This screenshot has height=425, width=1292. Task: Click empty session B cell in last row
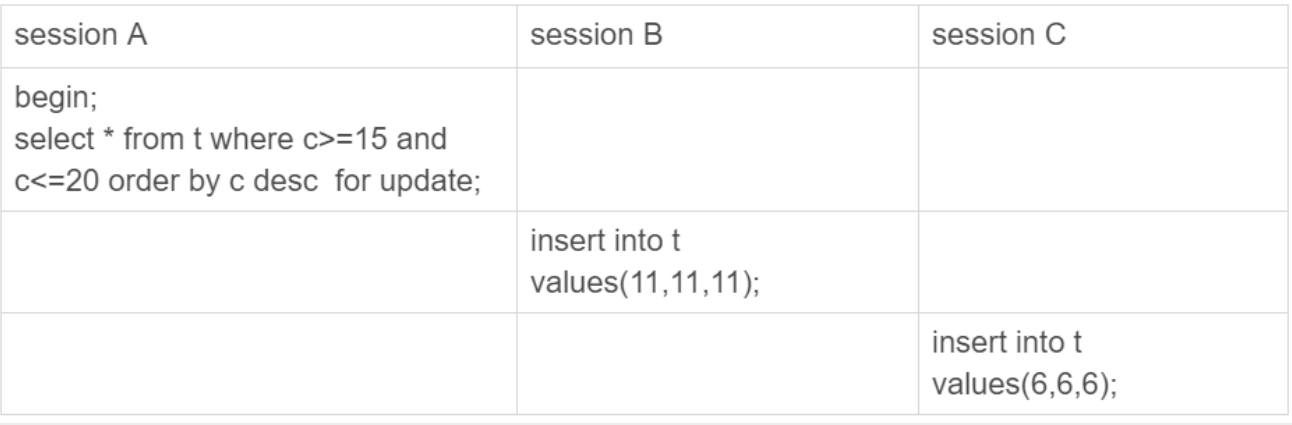(717, 363)
